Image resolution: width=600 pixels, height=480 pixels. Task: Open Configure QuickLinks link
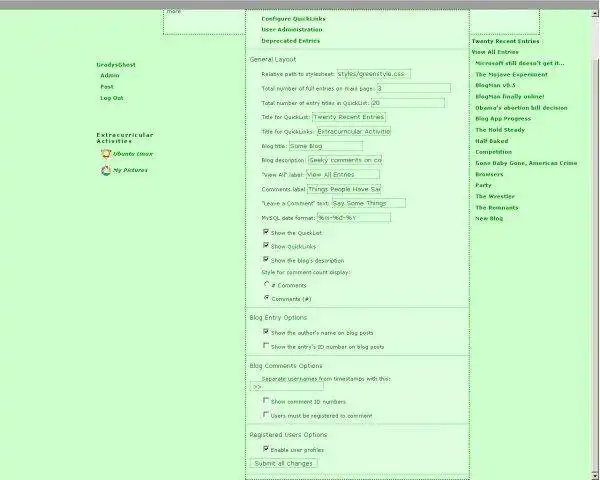[x=293, y=19]
